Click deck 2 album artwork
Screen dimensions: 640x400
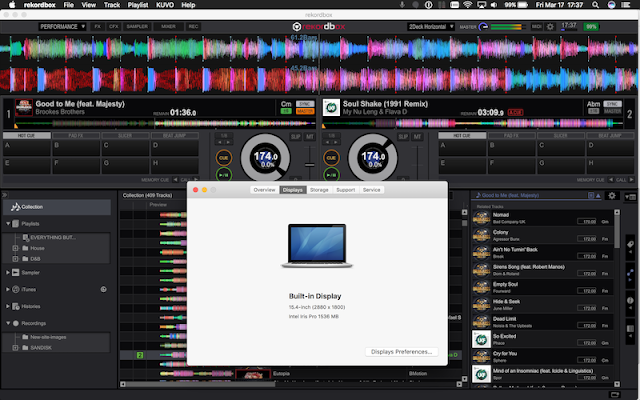pos(331,108)
